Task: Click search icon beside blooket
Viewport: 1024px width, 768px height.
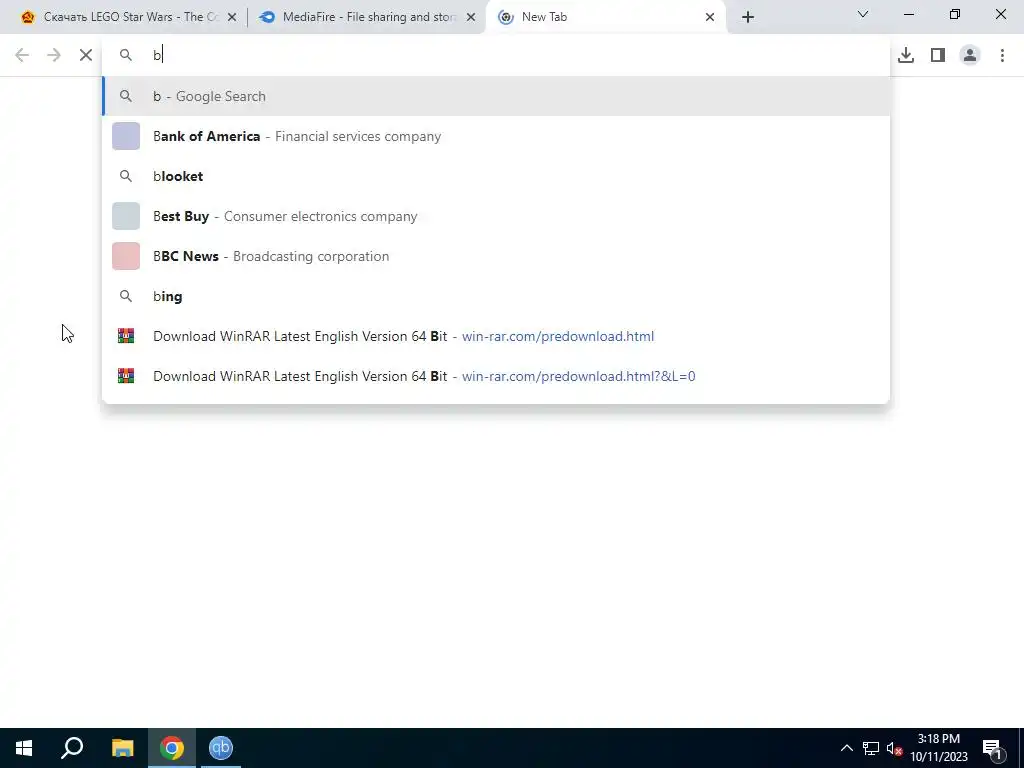Action: point(126,176)
